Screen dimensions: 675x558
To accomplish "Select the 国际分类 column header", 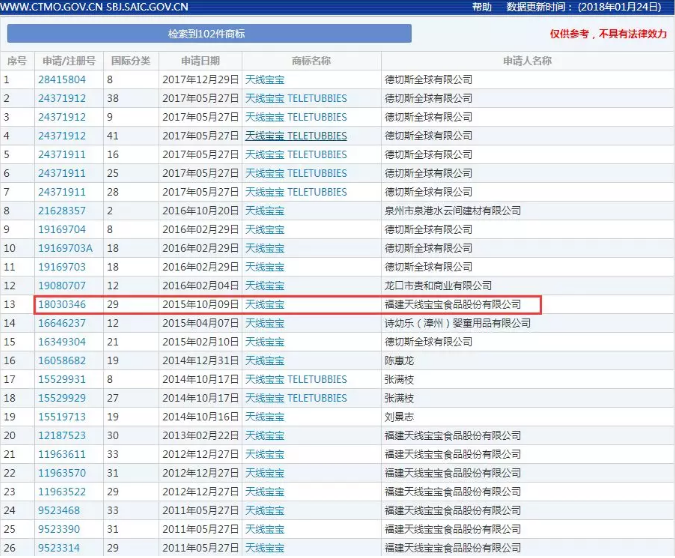I will point(130,61).
